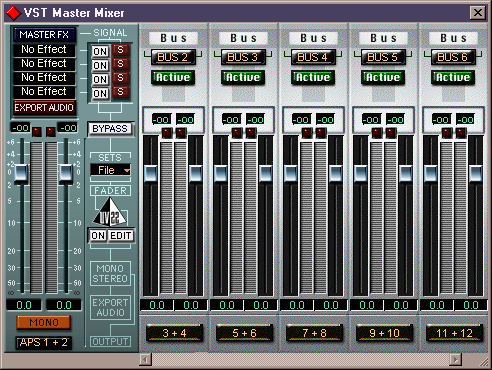Toggle S button of first effect slot

(120, 50)
